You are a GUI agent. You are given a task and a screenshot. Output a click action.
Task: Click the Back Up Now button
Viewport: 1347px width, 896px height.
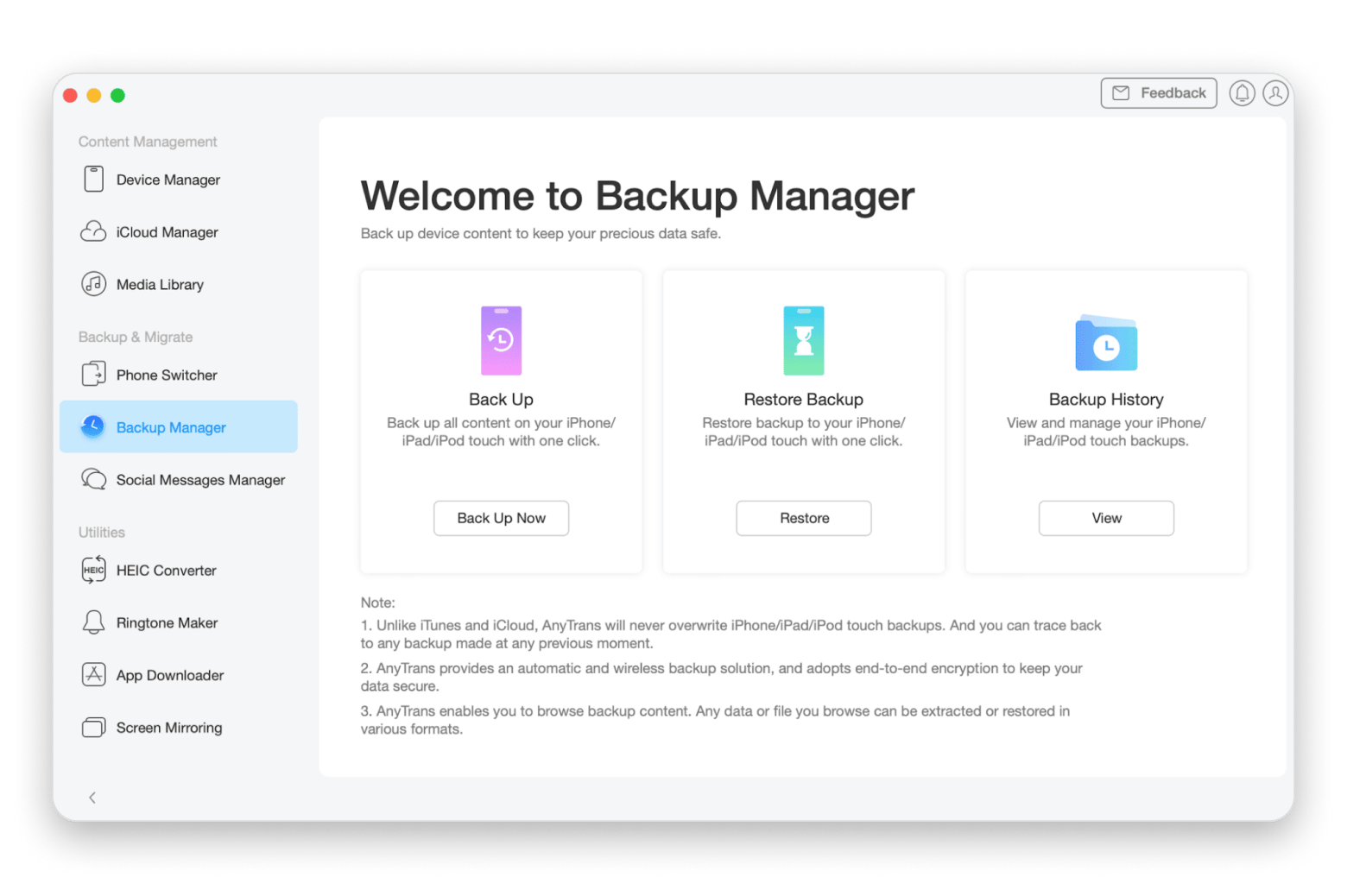click(x=501, y=518)
